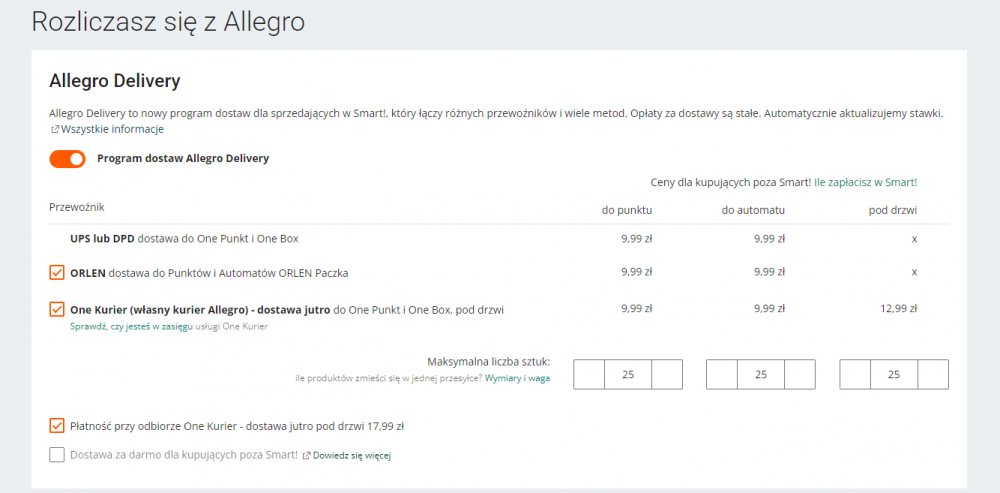Viewport: 1000px width, 493px height.
Task: Click stepper box right of do automatu quantity
Action: pyautogui.click(x=800, y=374)
